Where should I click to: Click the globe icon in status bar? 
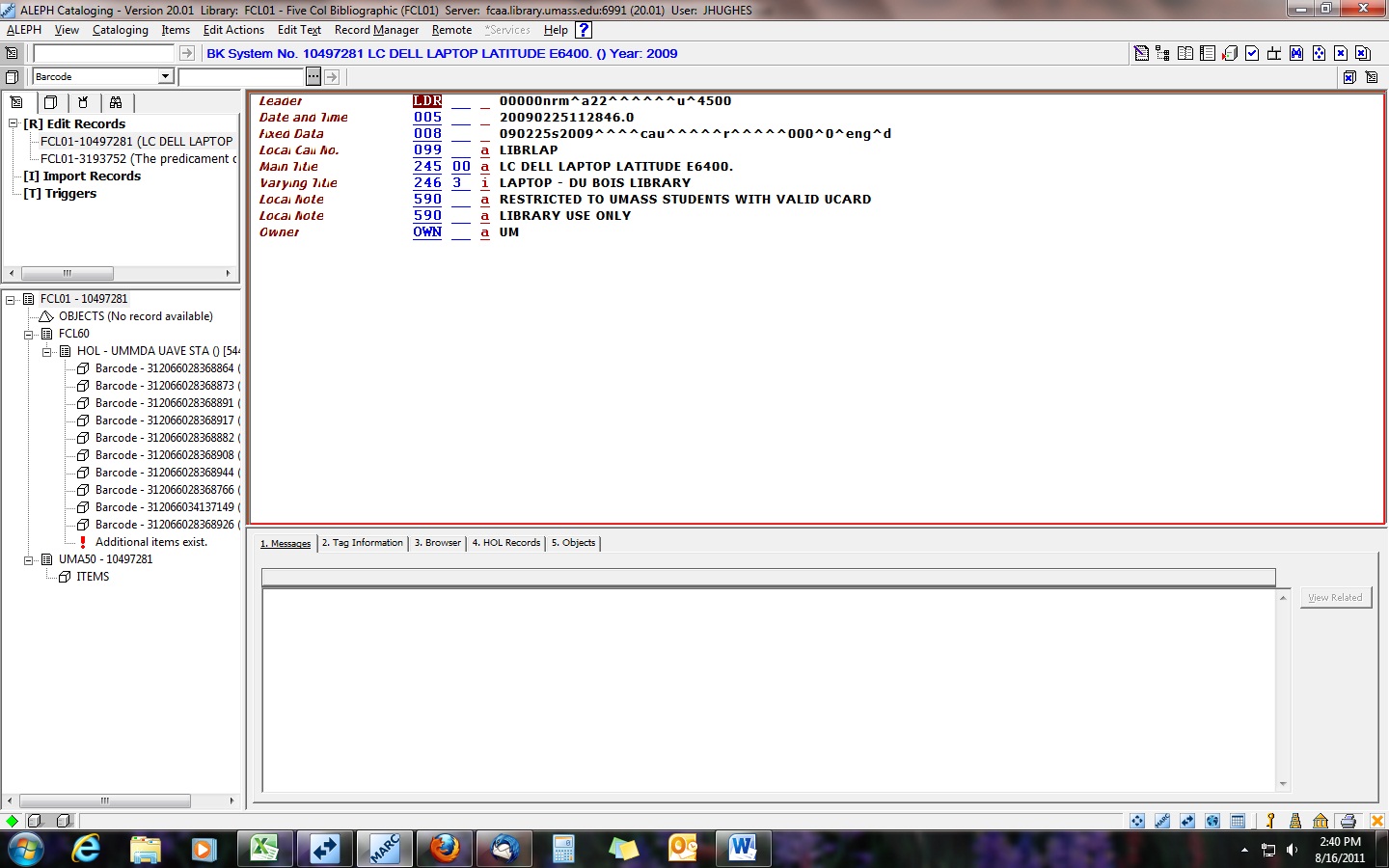coord(1212,821)
